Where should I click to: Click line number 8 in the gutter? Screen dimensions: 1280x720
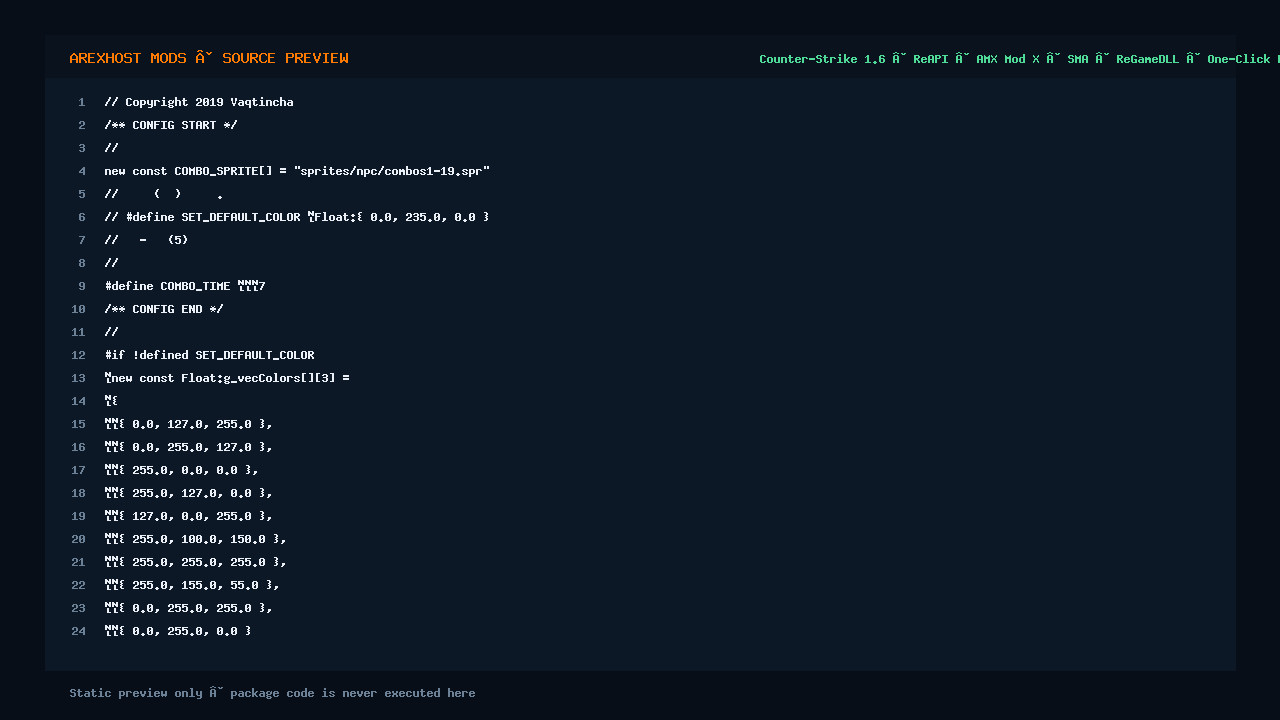click(x=82, y=263)
